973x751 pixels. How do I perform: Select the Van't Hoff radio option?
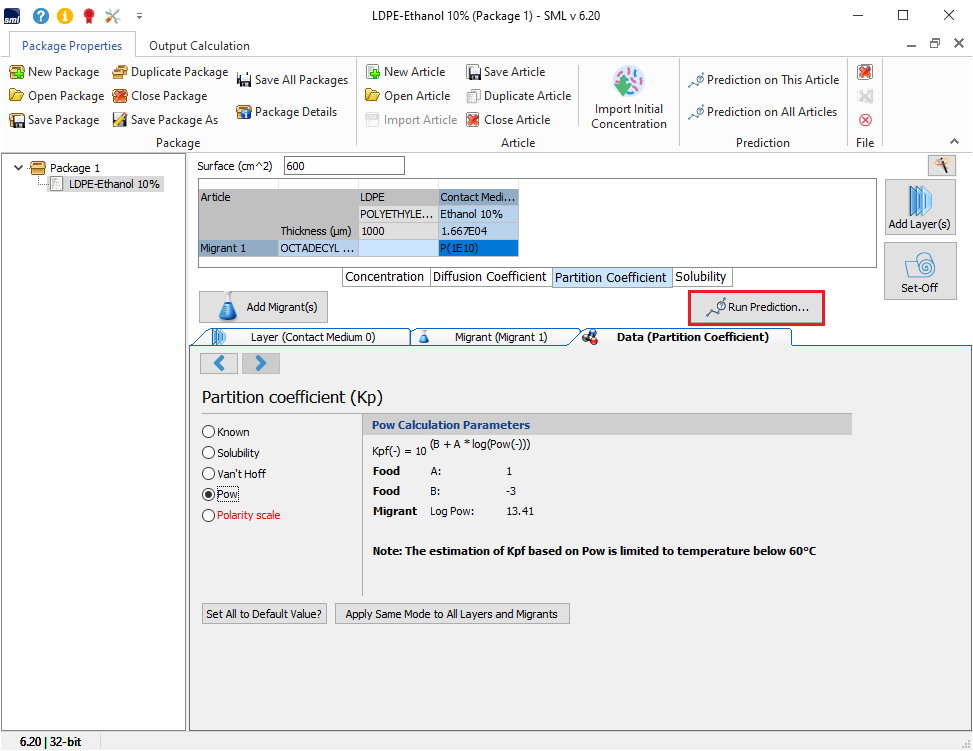(x=209, y=474)
